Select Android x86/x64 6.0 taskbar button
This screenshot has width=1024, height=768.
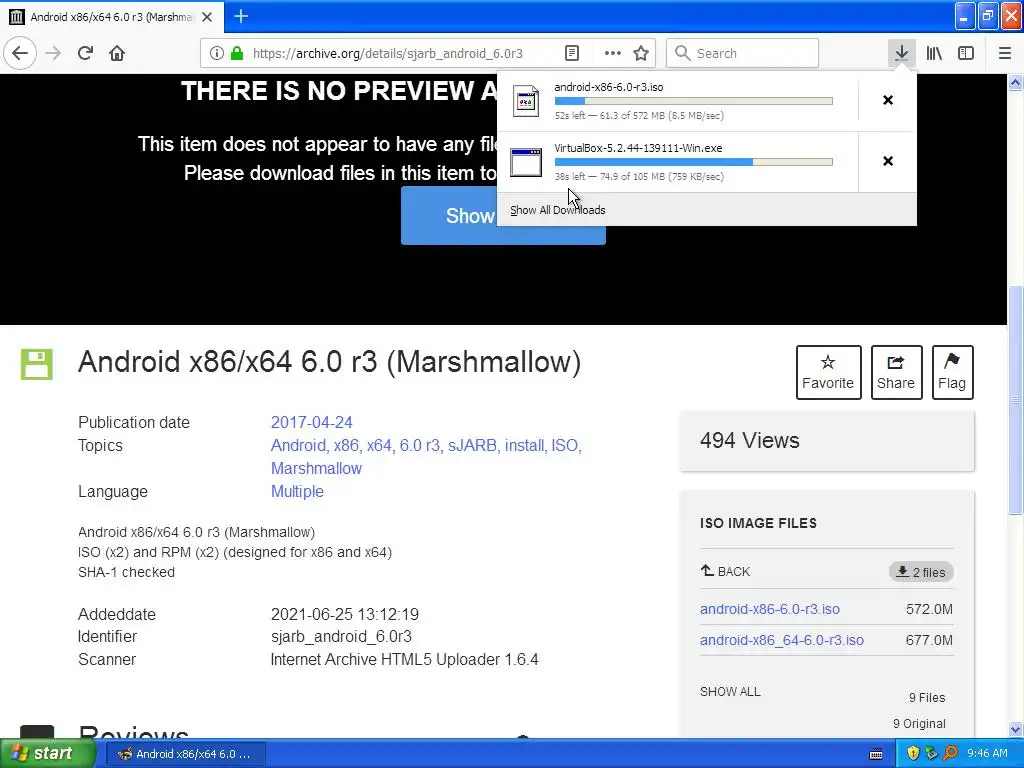tap(185, 754)
